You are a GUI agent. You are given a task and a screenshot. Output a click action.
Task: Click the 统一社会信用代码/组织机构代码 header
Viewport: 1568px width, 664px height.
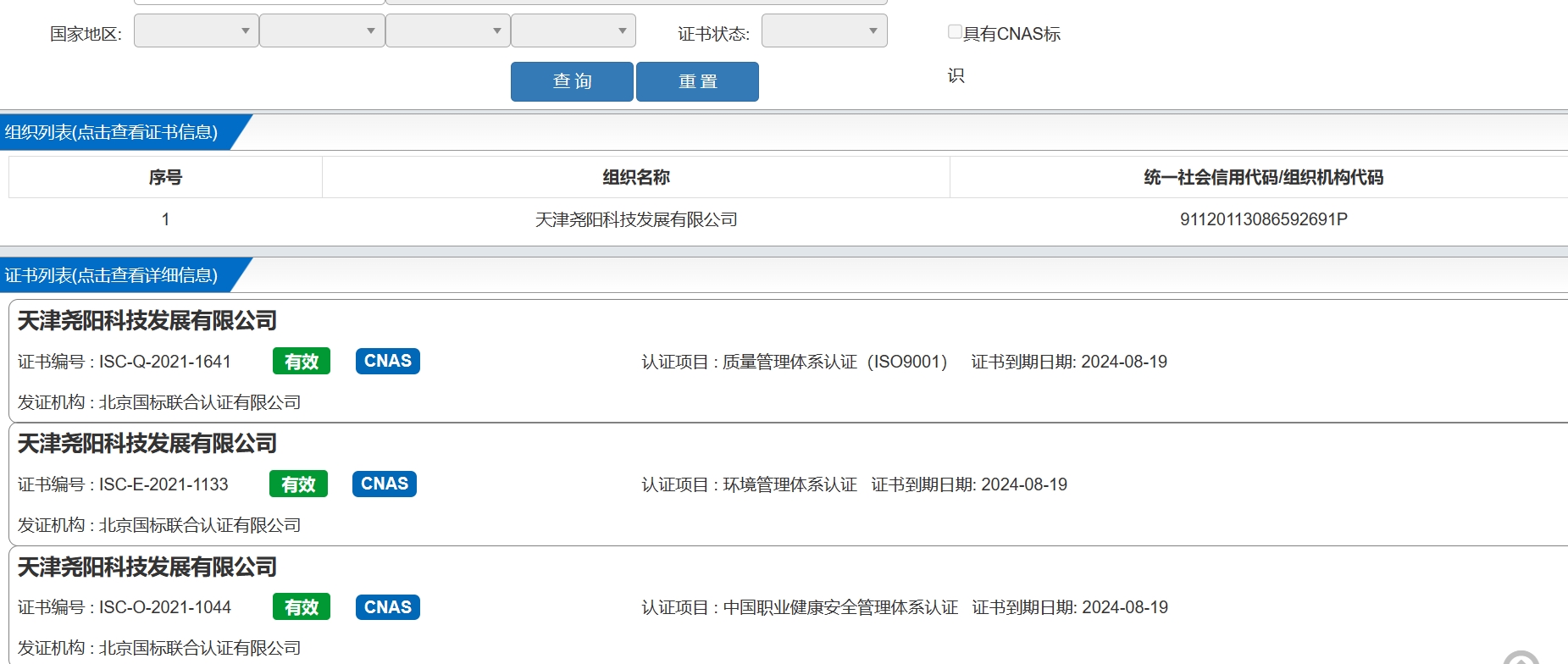[1263, 177]
